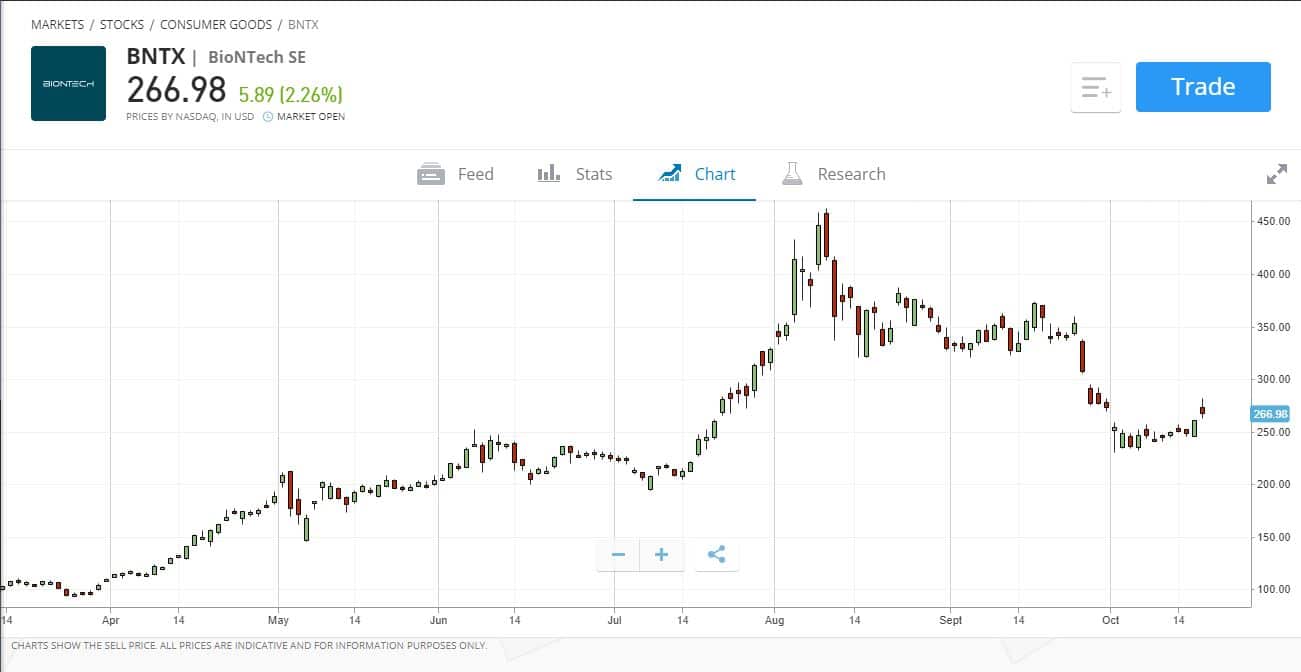The width and height of the screenshot is (1301, 672).
Task: Zoom in chart with plus button
Action: pos(662,555)
